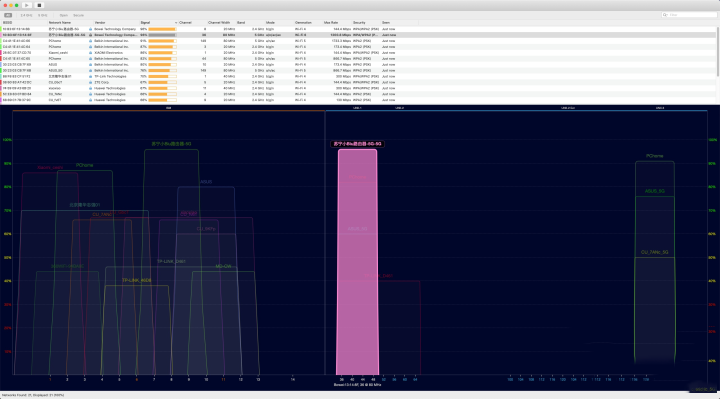Click ZTE Corp vendor cell
Screen dimensions: 720x399
(101, 83)
